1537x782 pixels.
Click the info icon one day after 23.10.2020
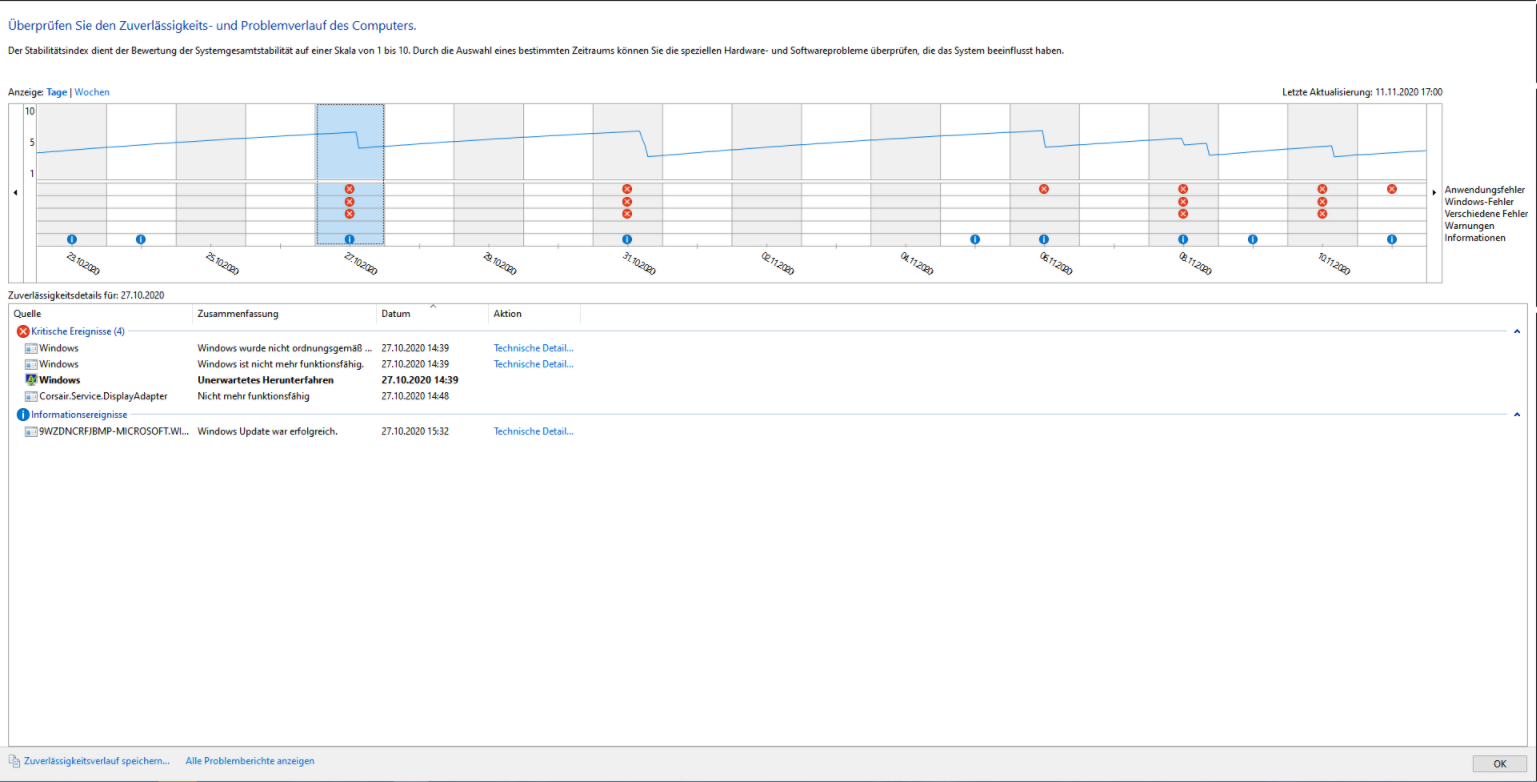[x=140, y=239]
